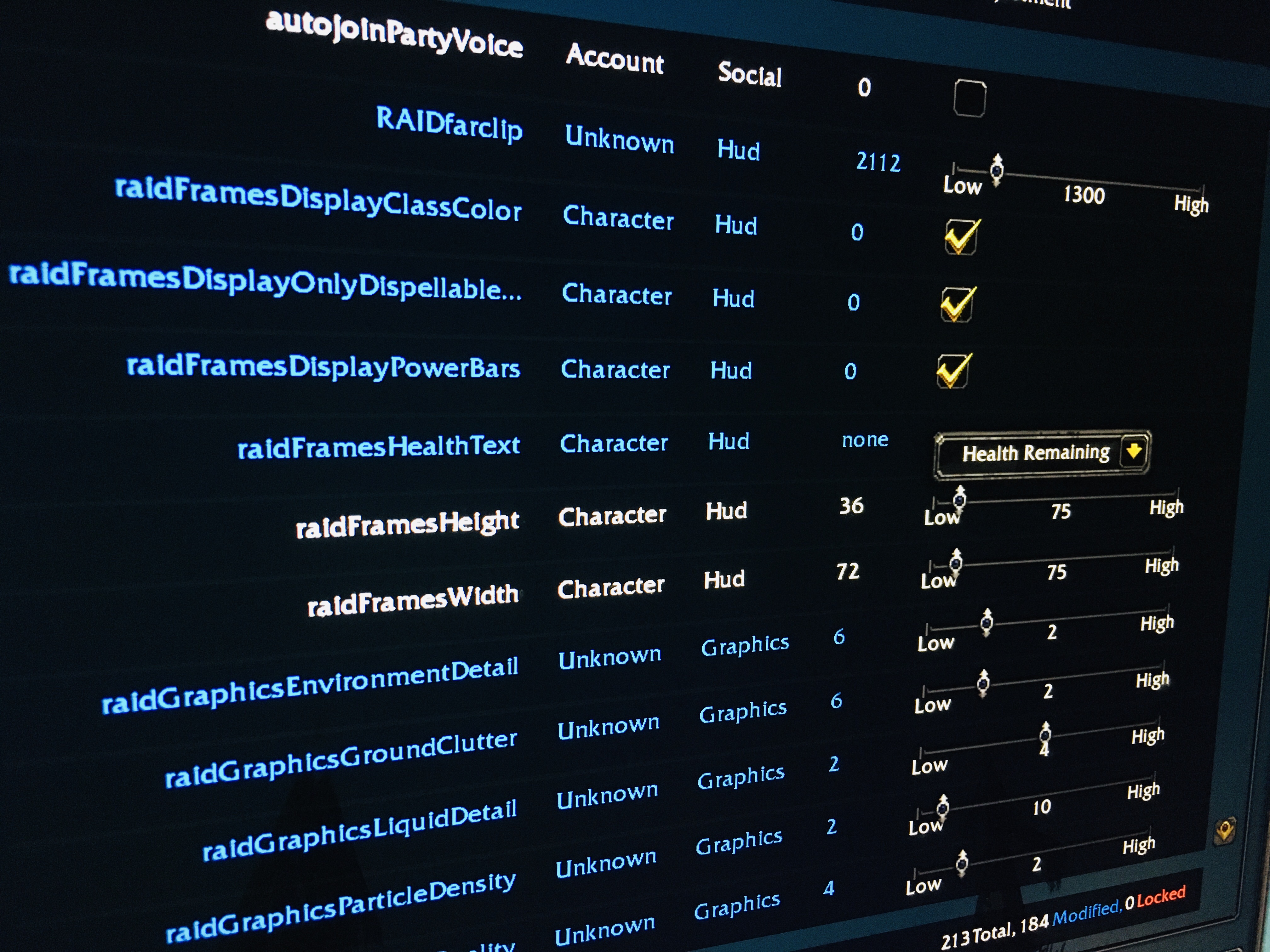Click the 2112 value for RAIDfarclip
This screenshot has width=1270, height=952.
click(x=878, y=162)
